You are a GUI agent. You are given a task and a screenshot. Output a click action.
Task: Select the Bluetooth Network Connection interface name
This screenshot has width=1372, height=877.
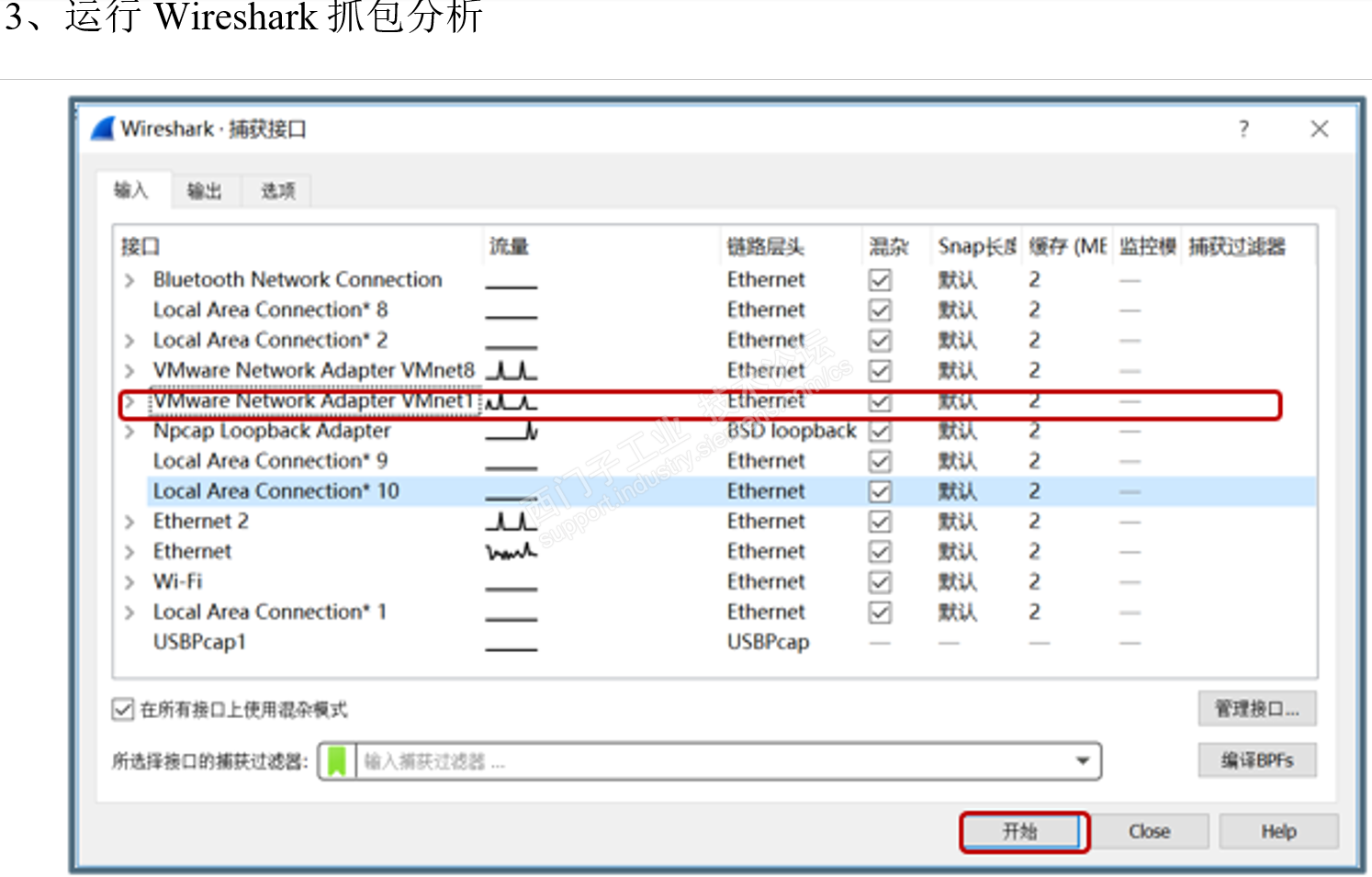click(x=298, y=280)
